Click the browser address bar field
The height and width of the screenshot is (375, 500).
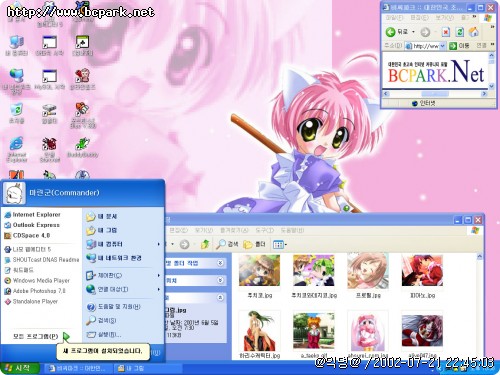pyautogui.click(x=425, y=46)
